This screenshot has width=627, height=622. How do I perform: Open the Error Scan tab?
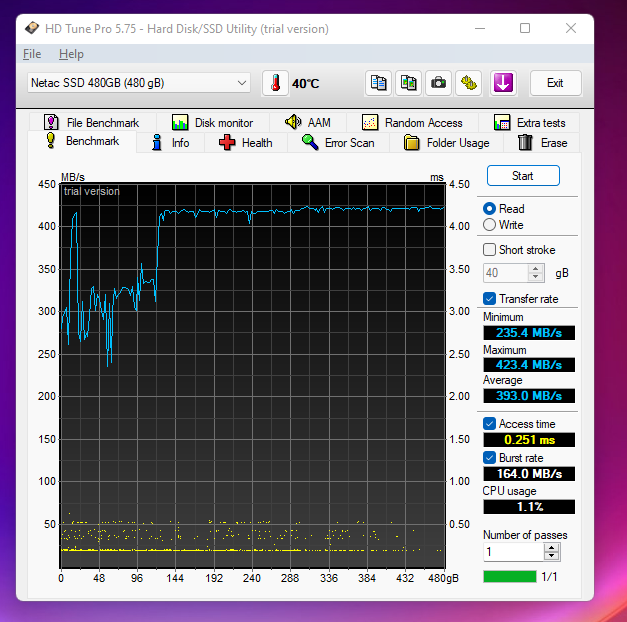(338, 143)
